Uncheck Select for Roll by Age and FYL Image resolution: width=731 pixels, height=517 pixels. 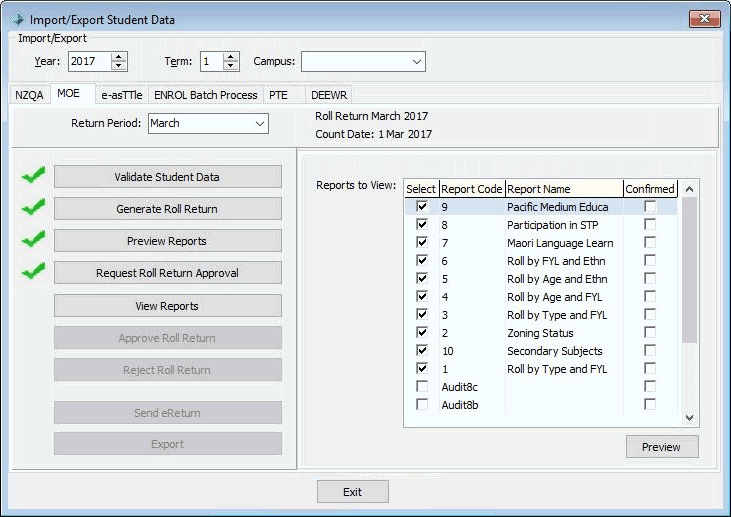point(422,296)
